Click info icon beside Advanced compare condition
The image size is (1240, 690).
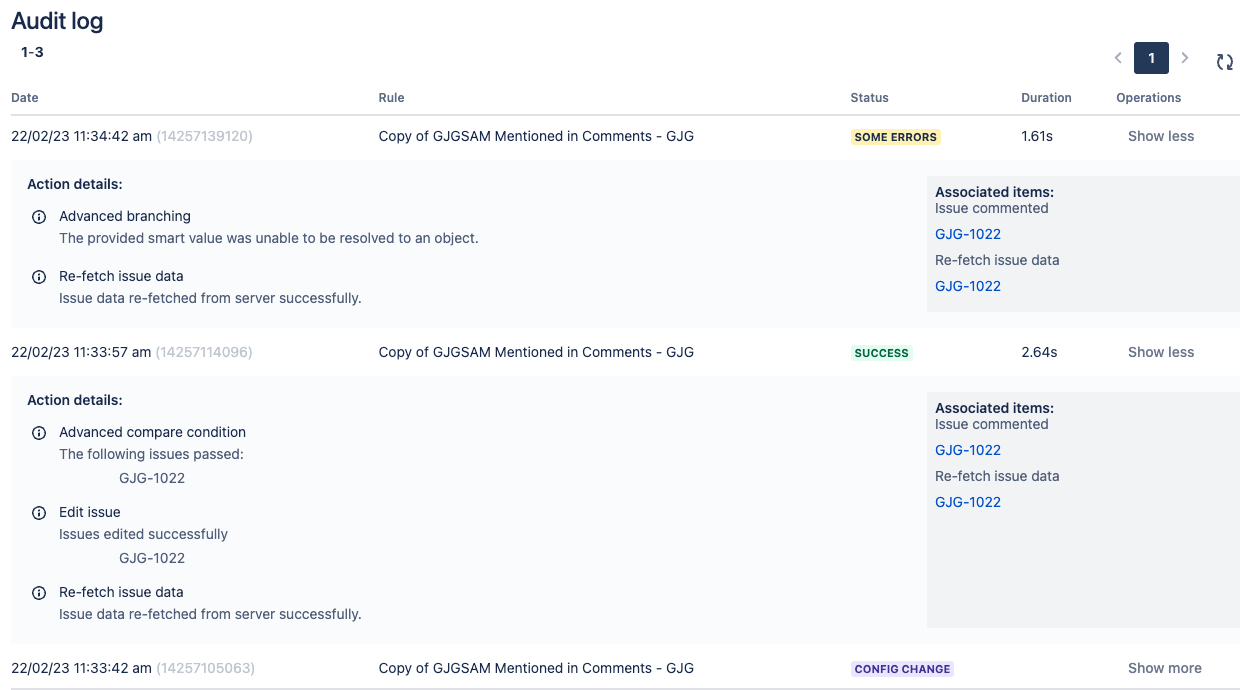(x=39, y=433)
